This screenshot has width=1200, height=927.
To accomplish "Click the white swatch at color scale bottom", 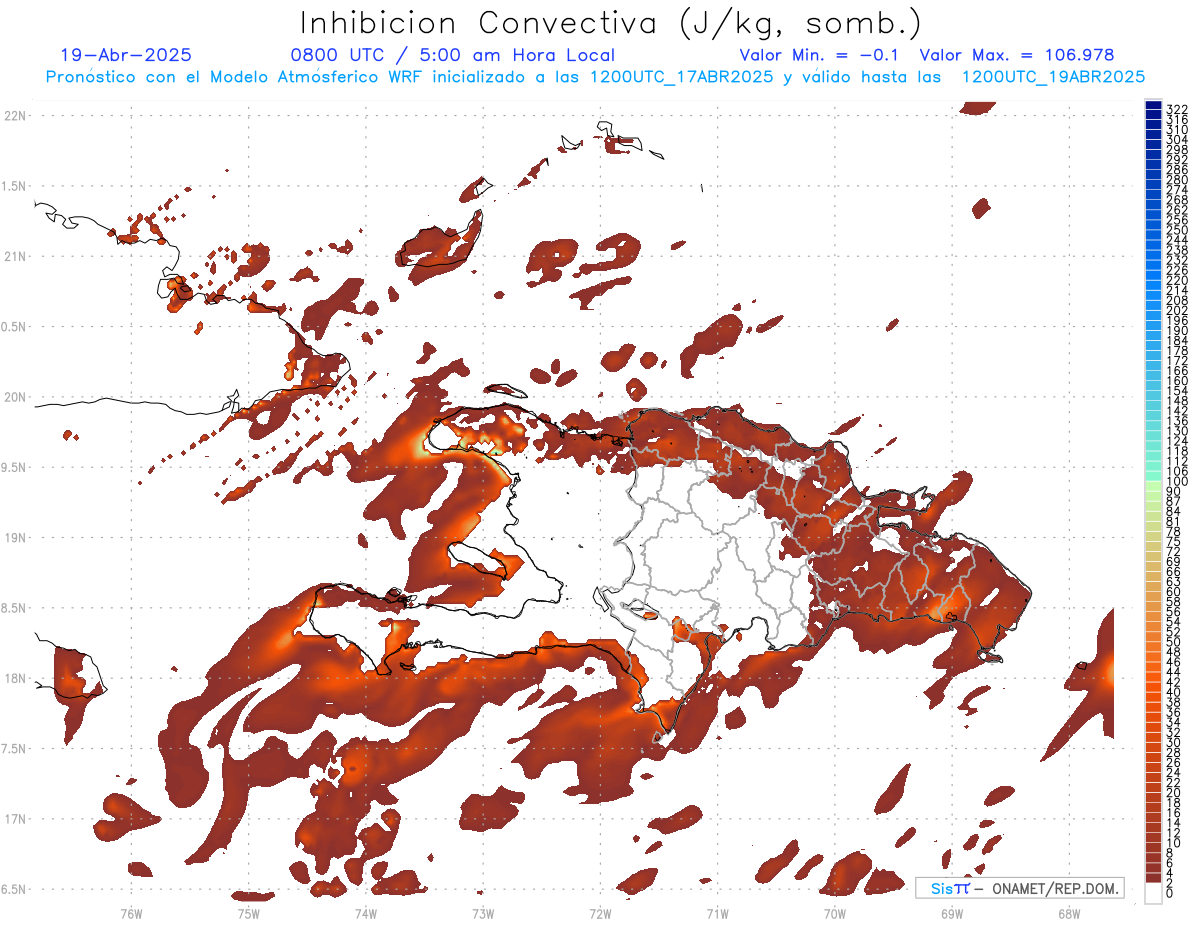I will pos(1154,892).
